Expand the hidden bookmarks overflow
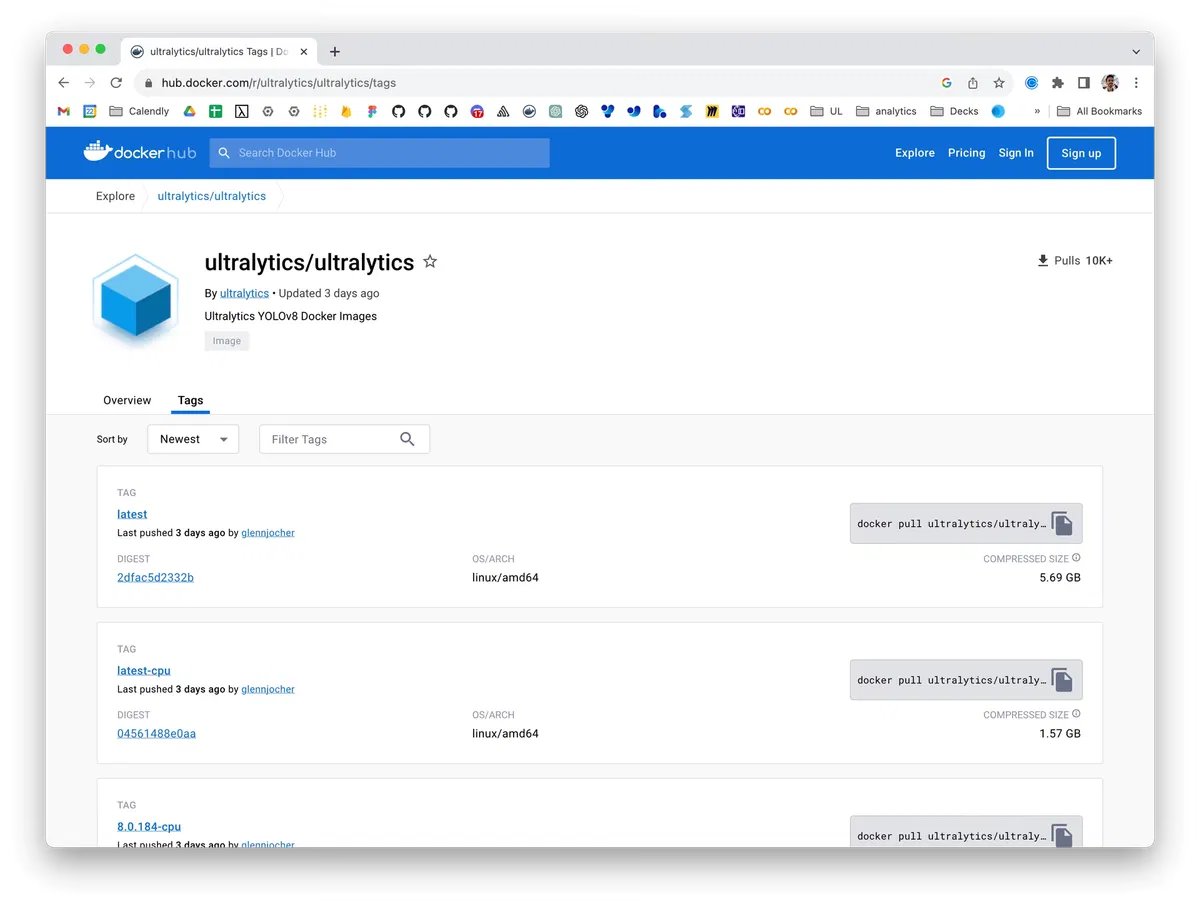The height and width of the screenshot is (908, 1200). [1037, 111]
